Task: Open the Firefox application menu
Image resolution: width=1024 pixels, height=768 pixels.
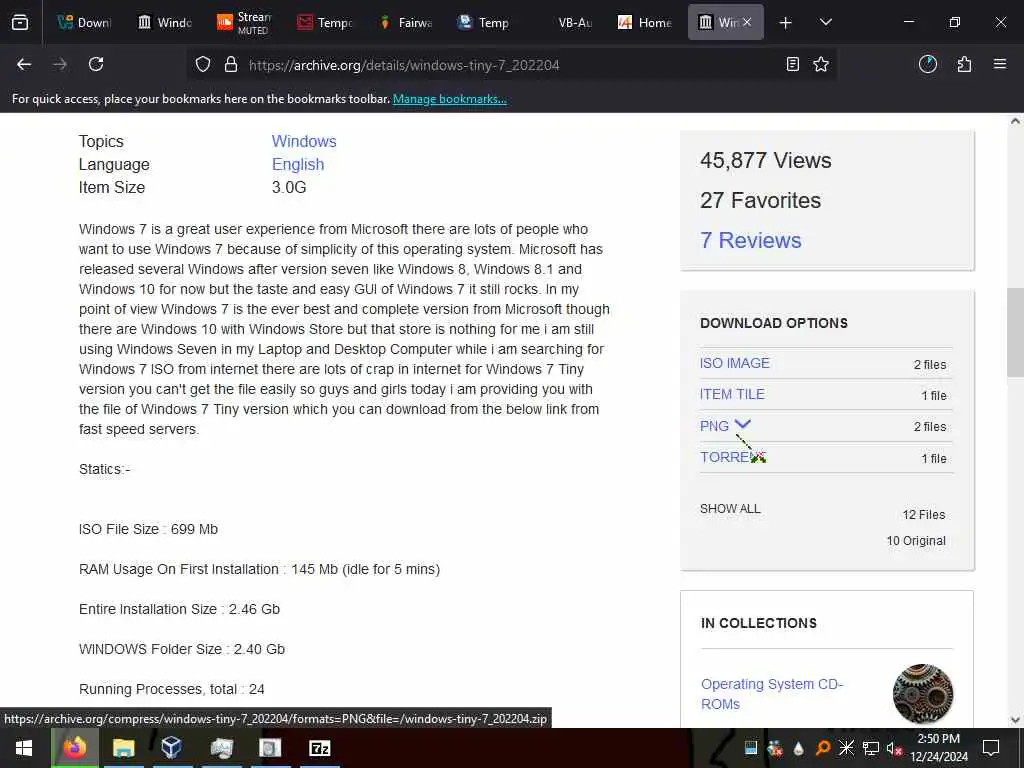Action: click(1000, 64)
